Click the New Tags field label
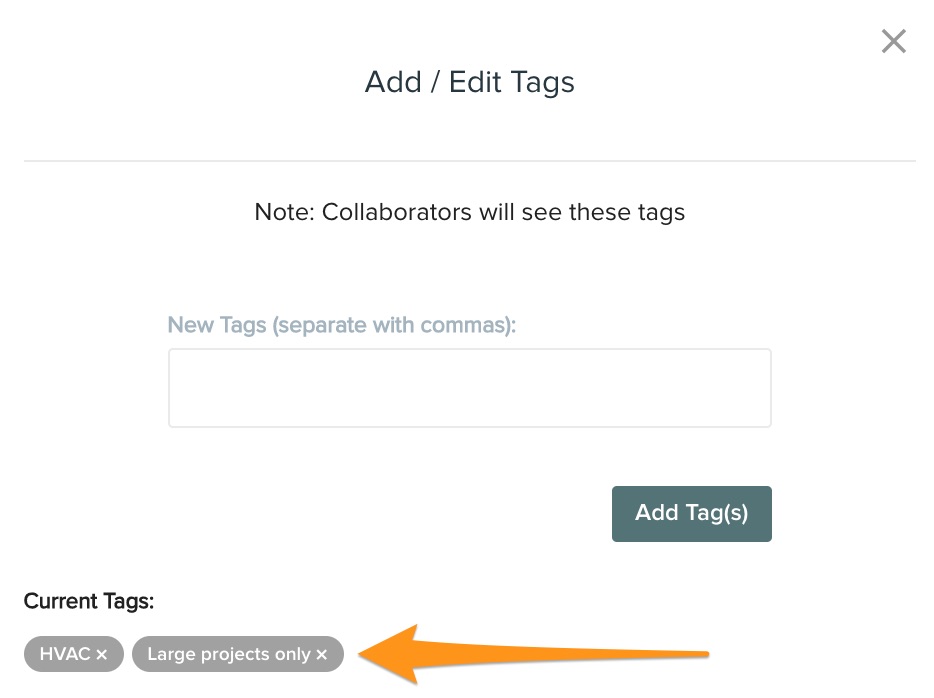The width and height of the screenshot is (934, 698). click(x=341, y=325)
